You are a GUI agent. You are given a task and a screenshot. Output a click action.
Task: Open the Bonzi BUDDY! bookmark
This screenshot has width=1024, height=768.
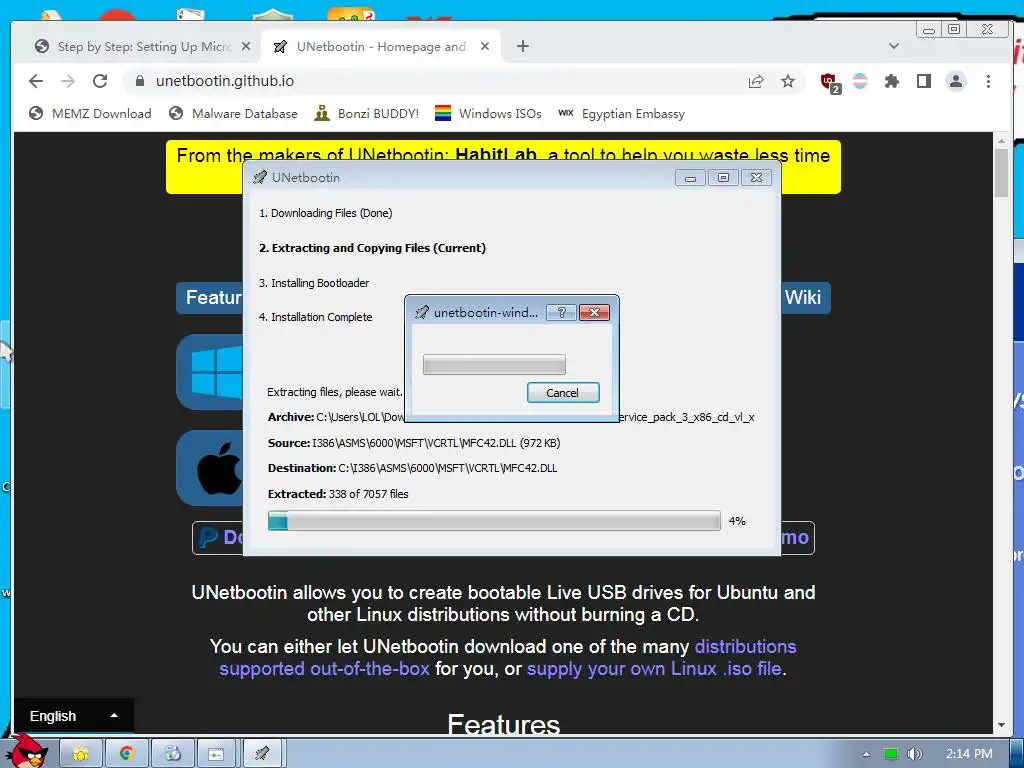pos(366,114)
